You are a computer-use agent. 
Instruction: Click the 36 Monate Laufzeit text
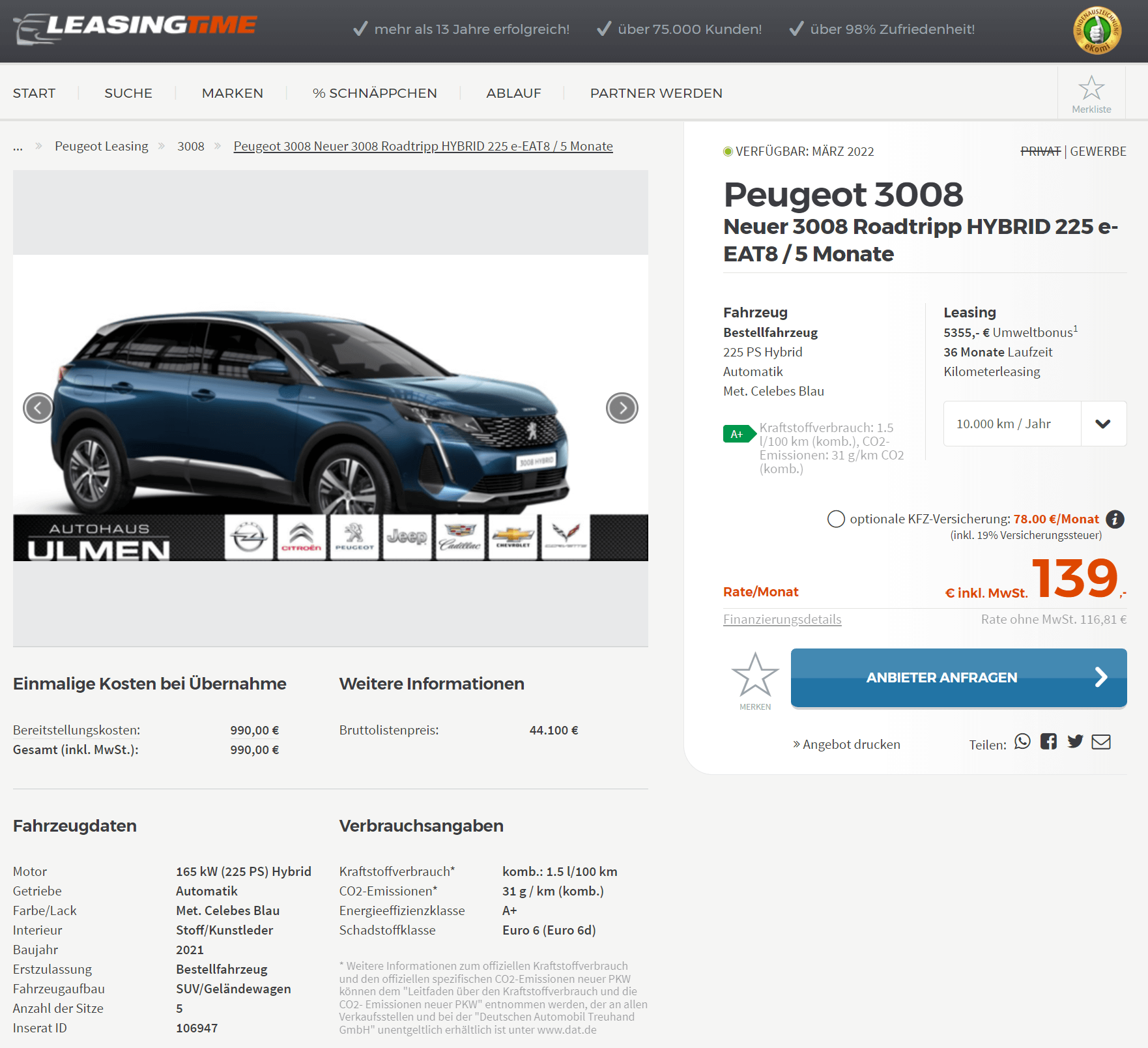tap(998, 352)
